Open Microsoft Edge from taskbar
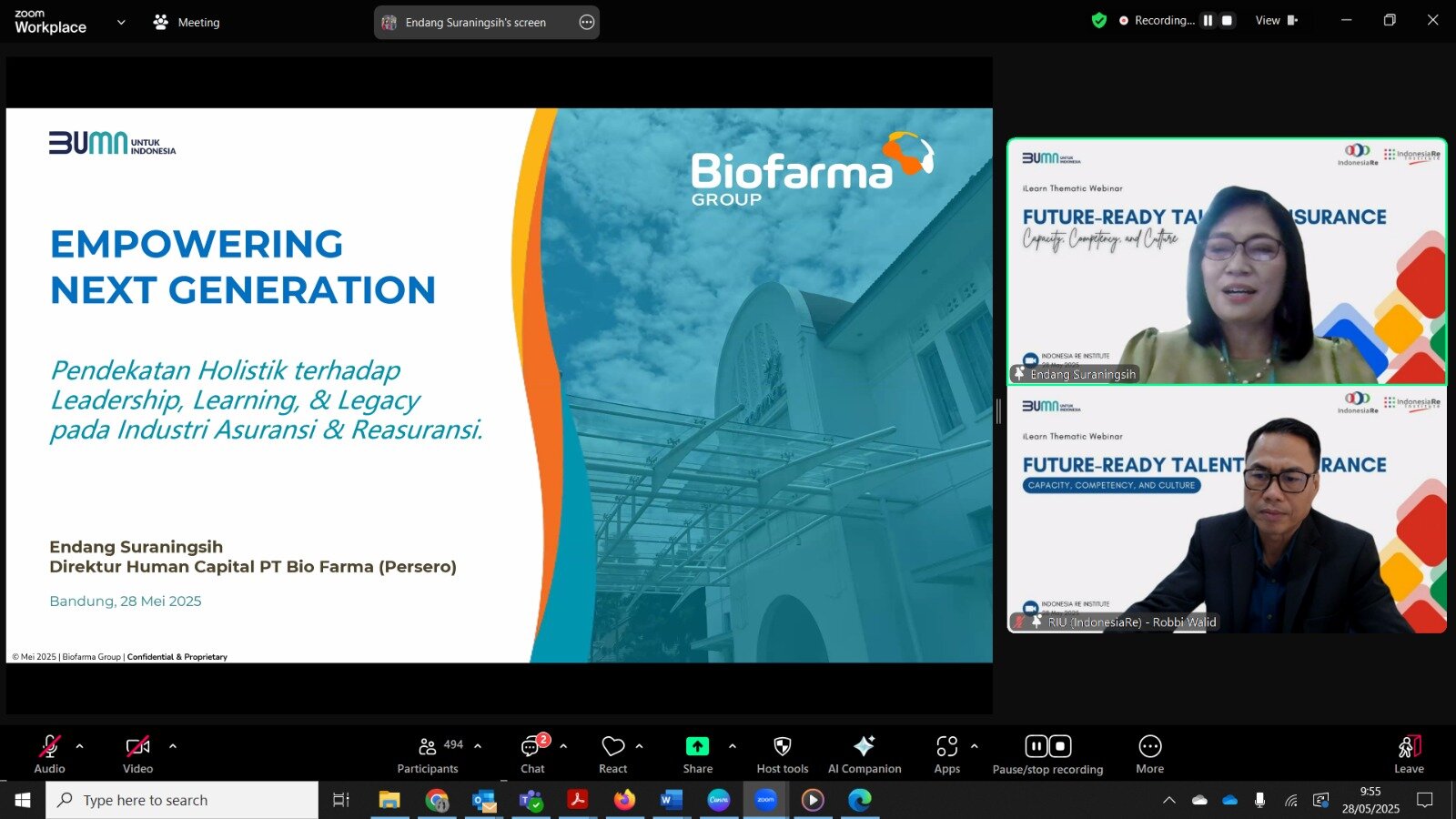The image size is (1456, 819). pos(860,800)
